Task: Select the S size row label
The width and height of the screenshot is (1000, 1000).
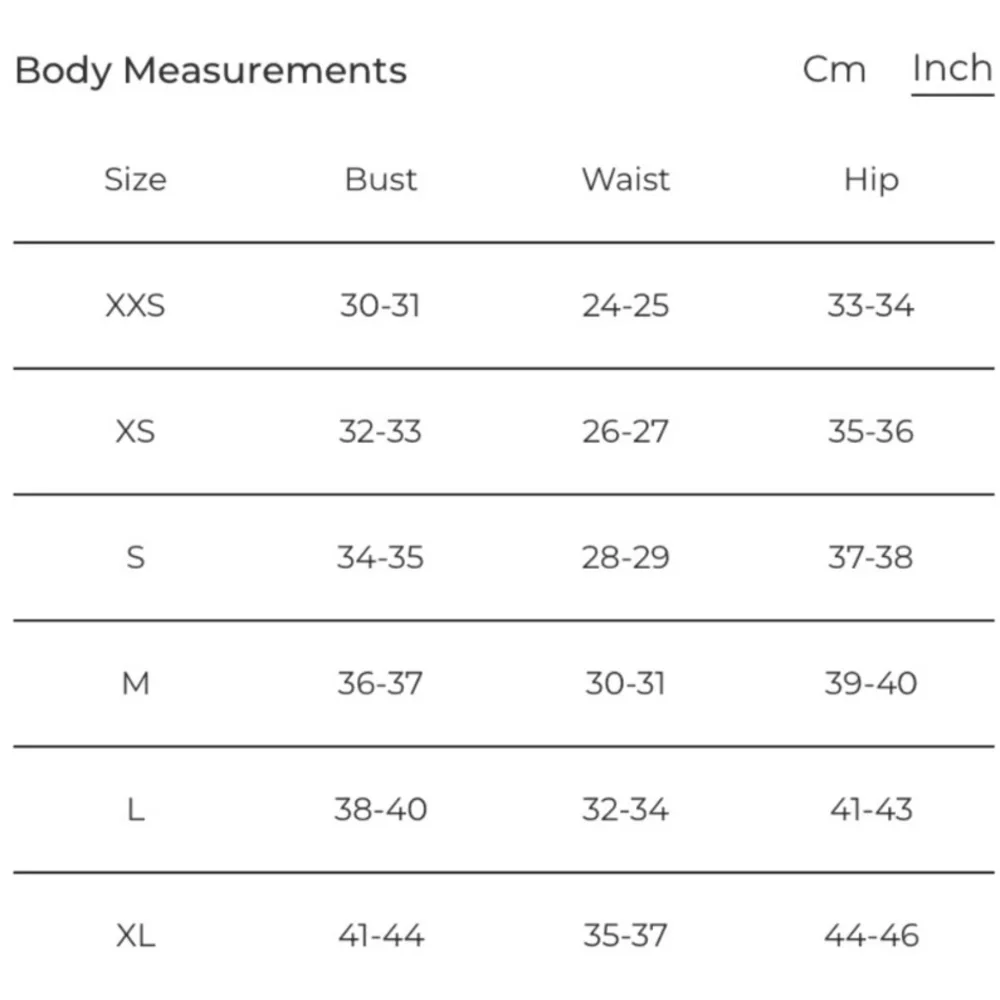Action: (x=135, y=557)
